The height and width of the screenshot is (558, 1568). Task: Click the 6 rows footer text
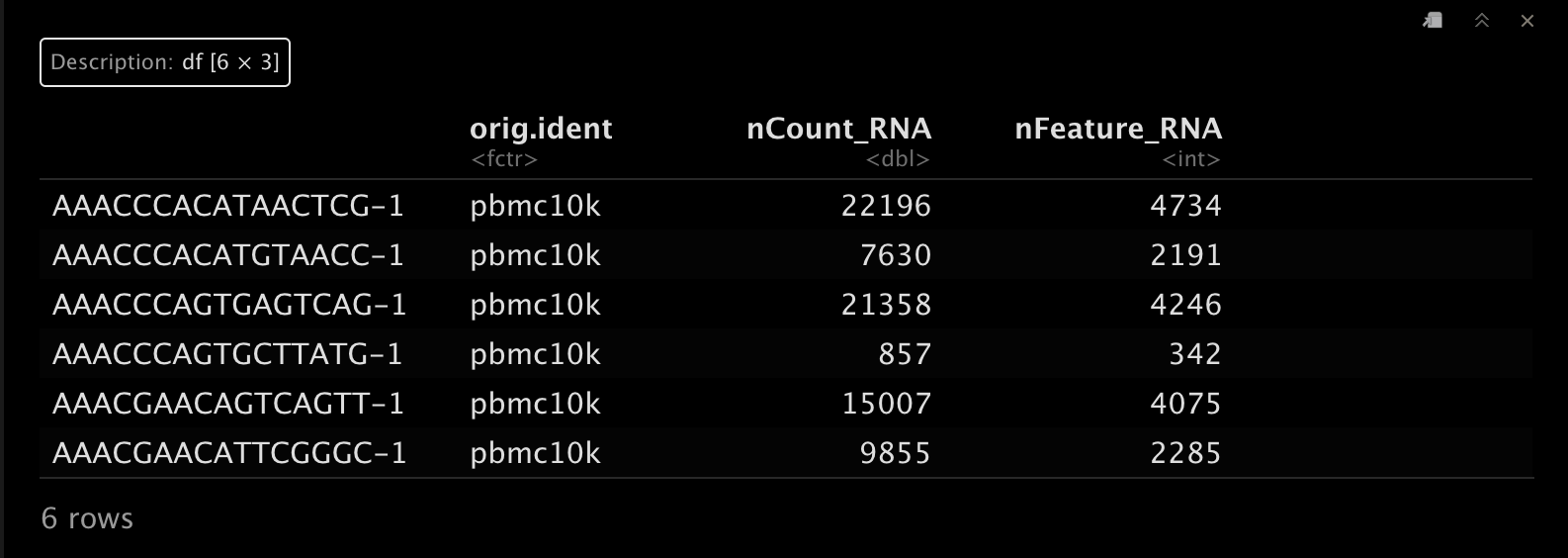pos(87,518)
